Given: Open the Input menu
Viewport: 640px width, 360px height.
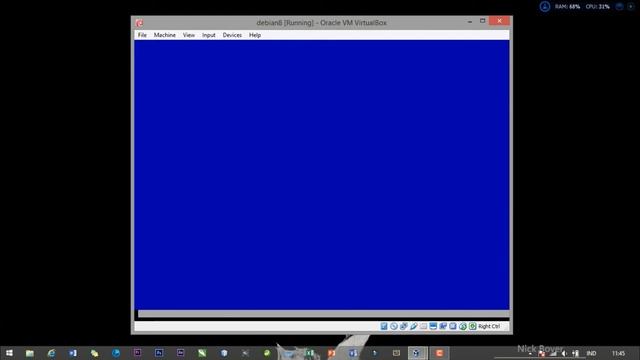Looking at the screenshot, I should 209,35.
